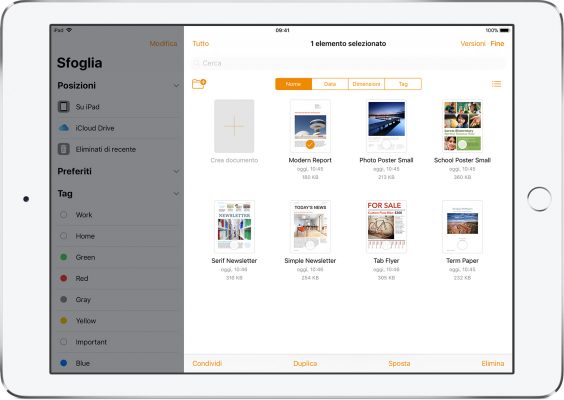Tap the new folder icon
Image resolution: width=564 pixels, height=400 pixels.
pos(199,84)
